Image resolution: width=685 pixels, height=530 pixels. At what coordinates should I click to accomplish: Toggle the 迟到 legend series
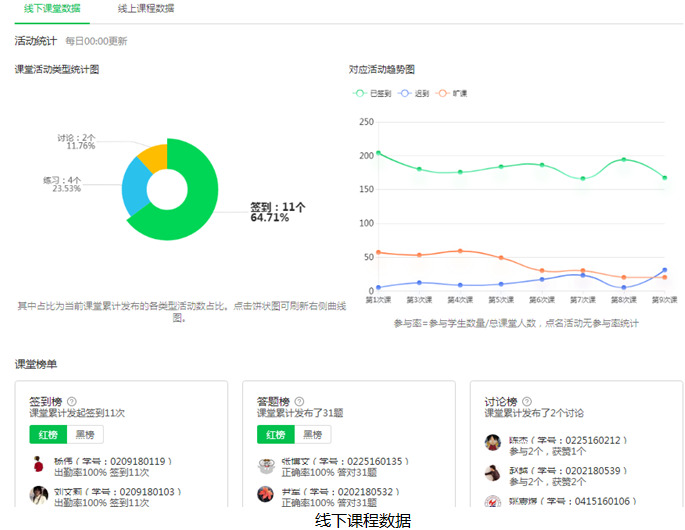pos(416,93)
